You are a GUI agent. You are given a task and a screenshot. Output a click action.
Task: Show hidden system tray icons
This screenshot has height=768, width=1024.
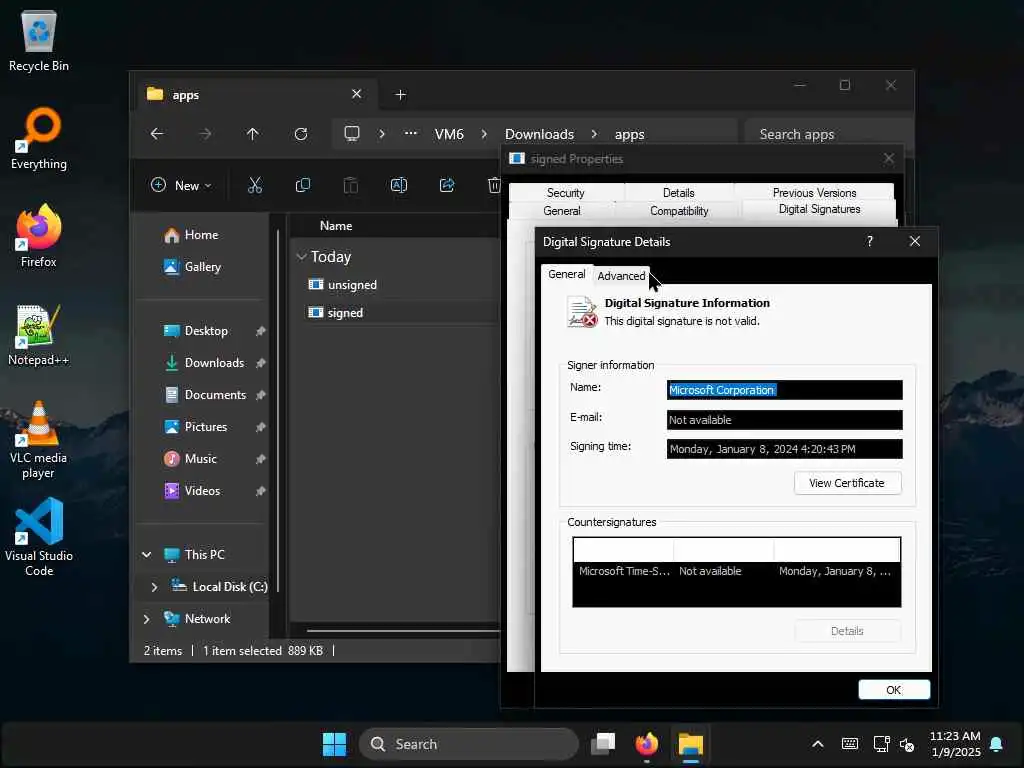tap(817, 744)
